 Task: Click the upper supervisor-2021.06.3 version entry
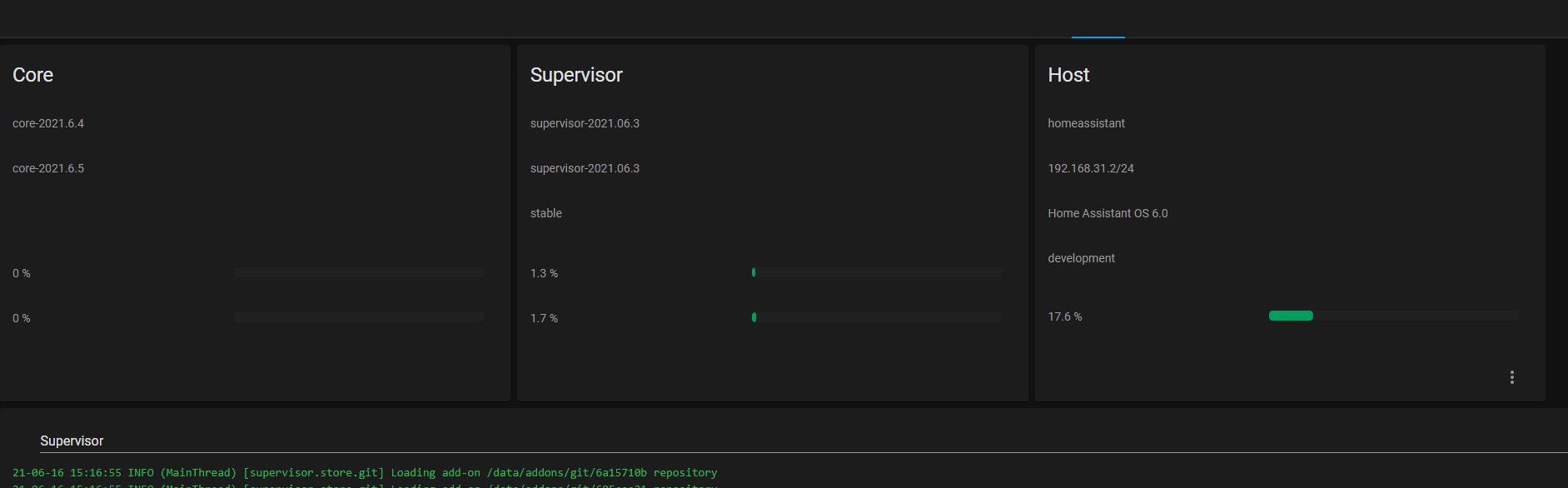click(x=585, y=123)
